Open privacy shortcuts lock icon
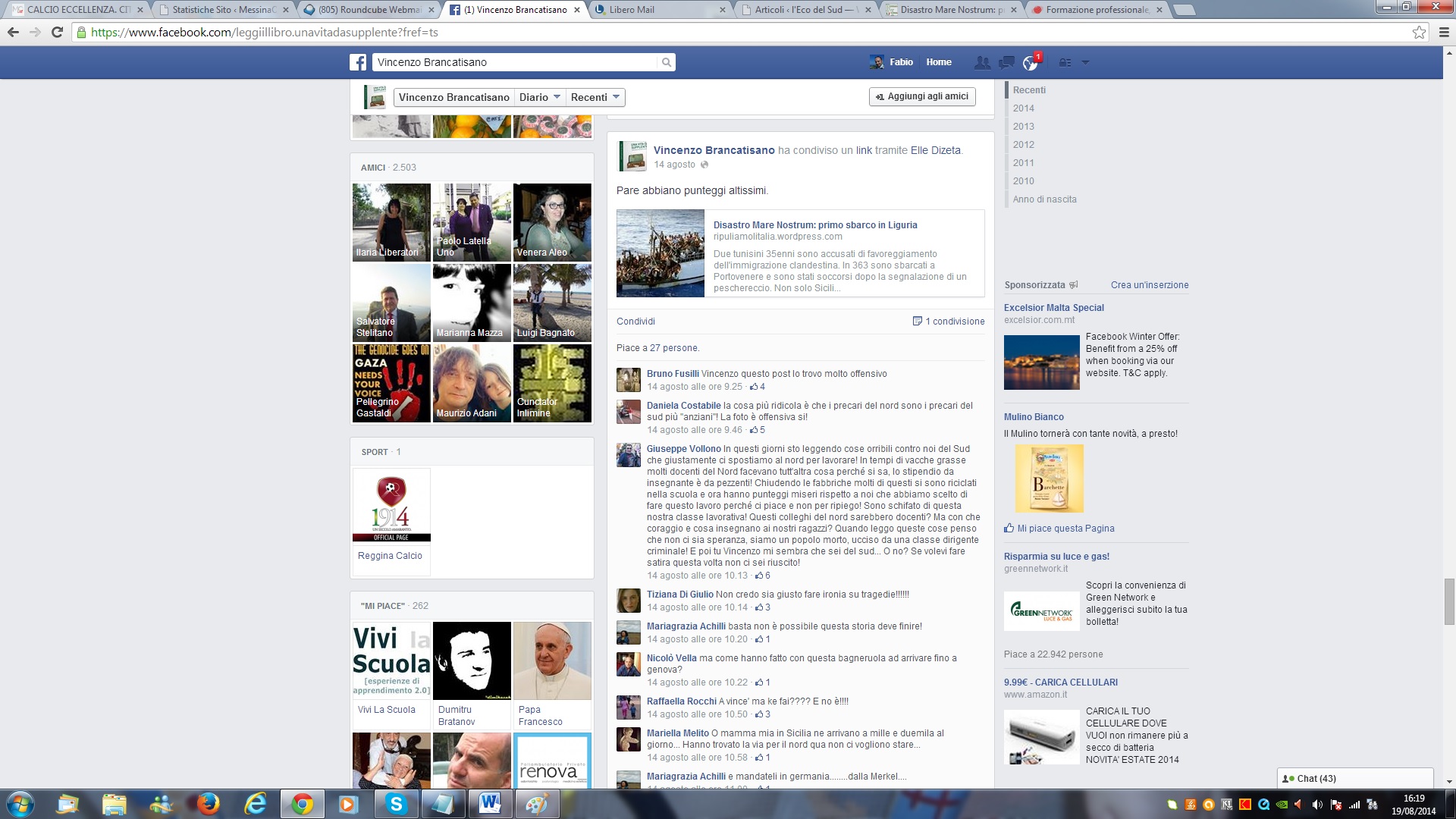This screenshot has height=819, width=1456. (1065, 62)
